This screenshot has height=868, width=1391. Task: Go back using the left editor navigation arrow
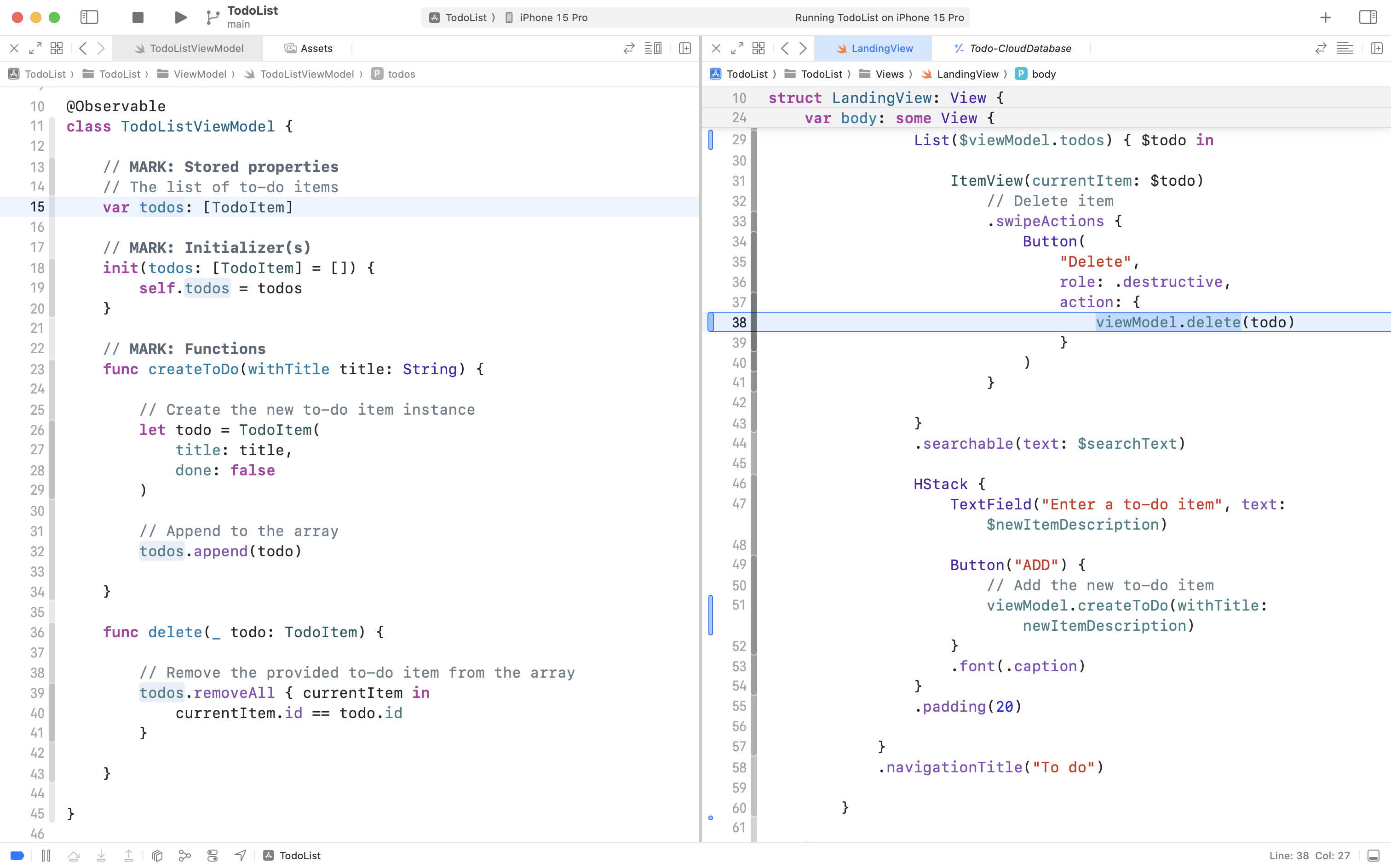[83, 48]
